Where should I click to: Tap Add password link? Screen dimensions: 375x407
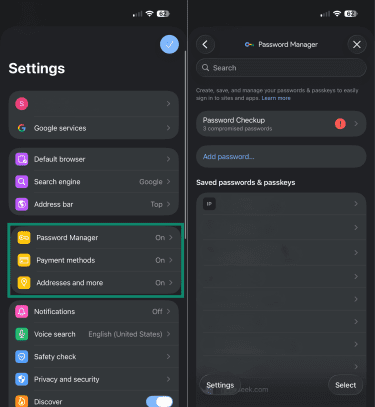(x=229, y=157)
